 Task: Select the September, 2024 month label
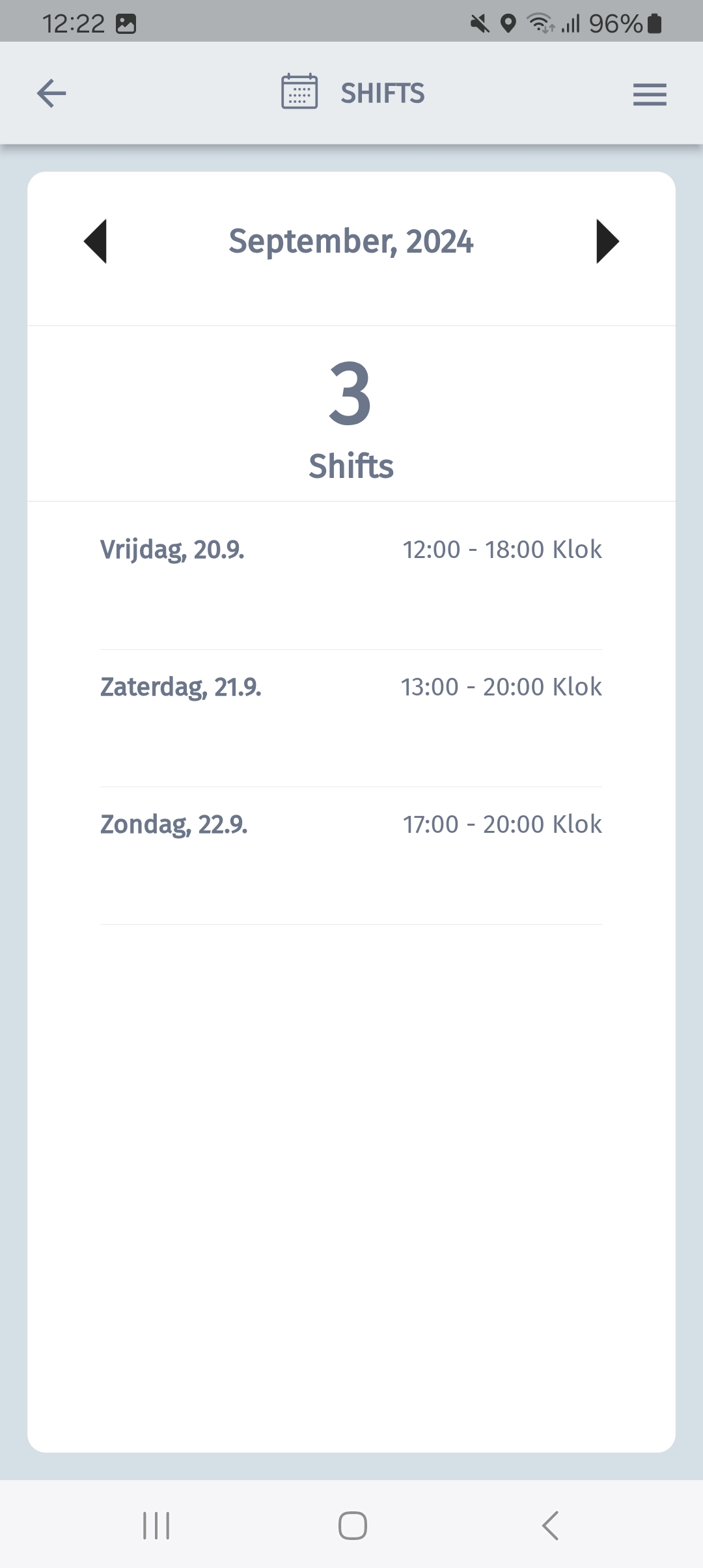pos(351,242)
